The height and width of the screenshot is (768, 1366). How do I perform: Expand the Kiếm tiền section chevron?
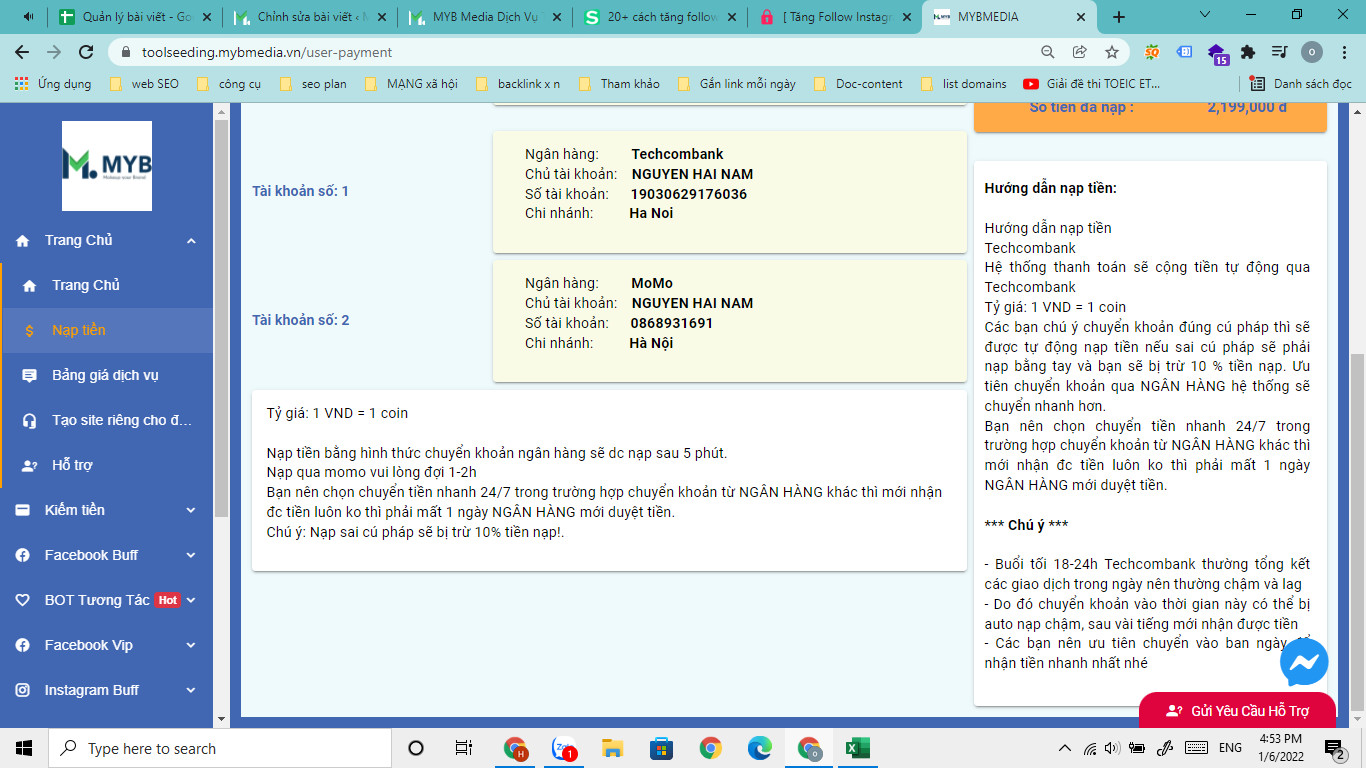(191, 510)
